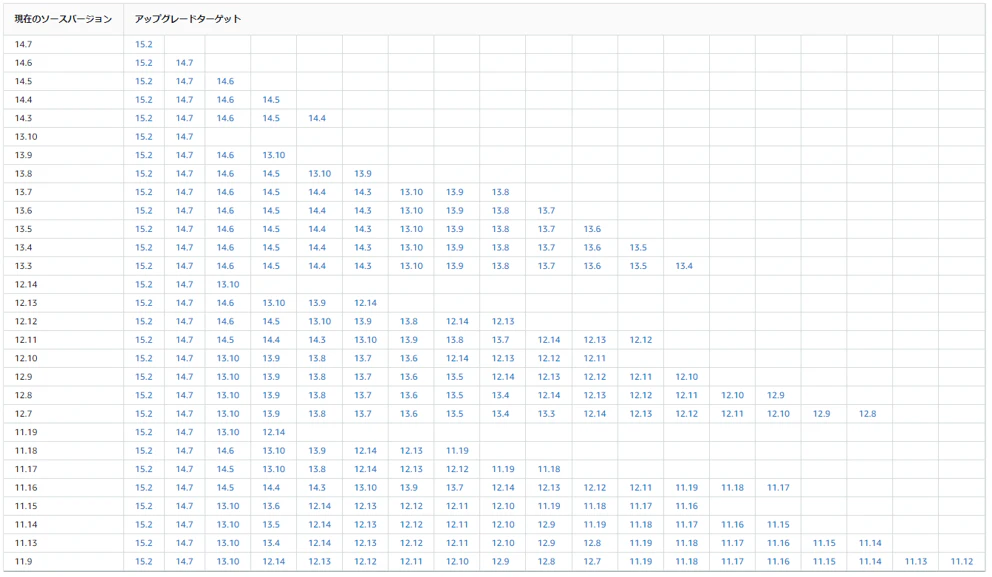
Task: Click 11.18 link in the 11.17 row
Action: click(549, 469)
